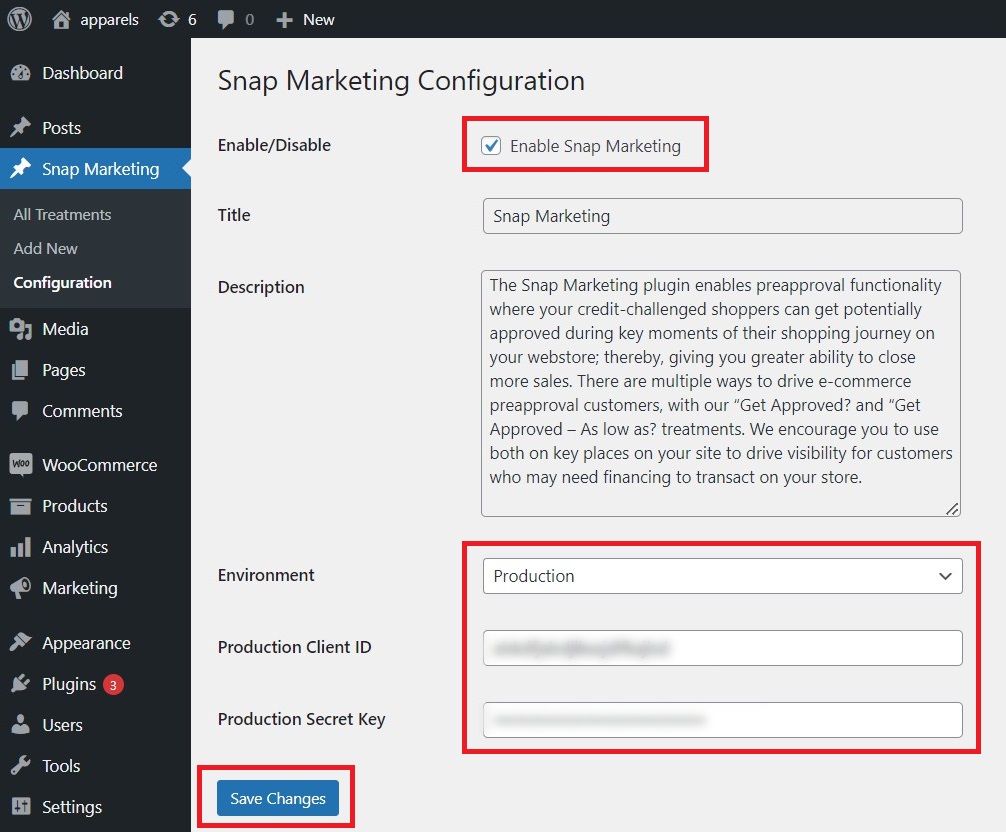Click the Marketing megaphone icon
Screen dimensions: 1006x832
[x=21, y=588]
